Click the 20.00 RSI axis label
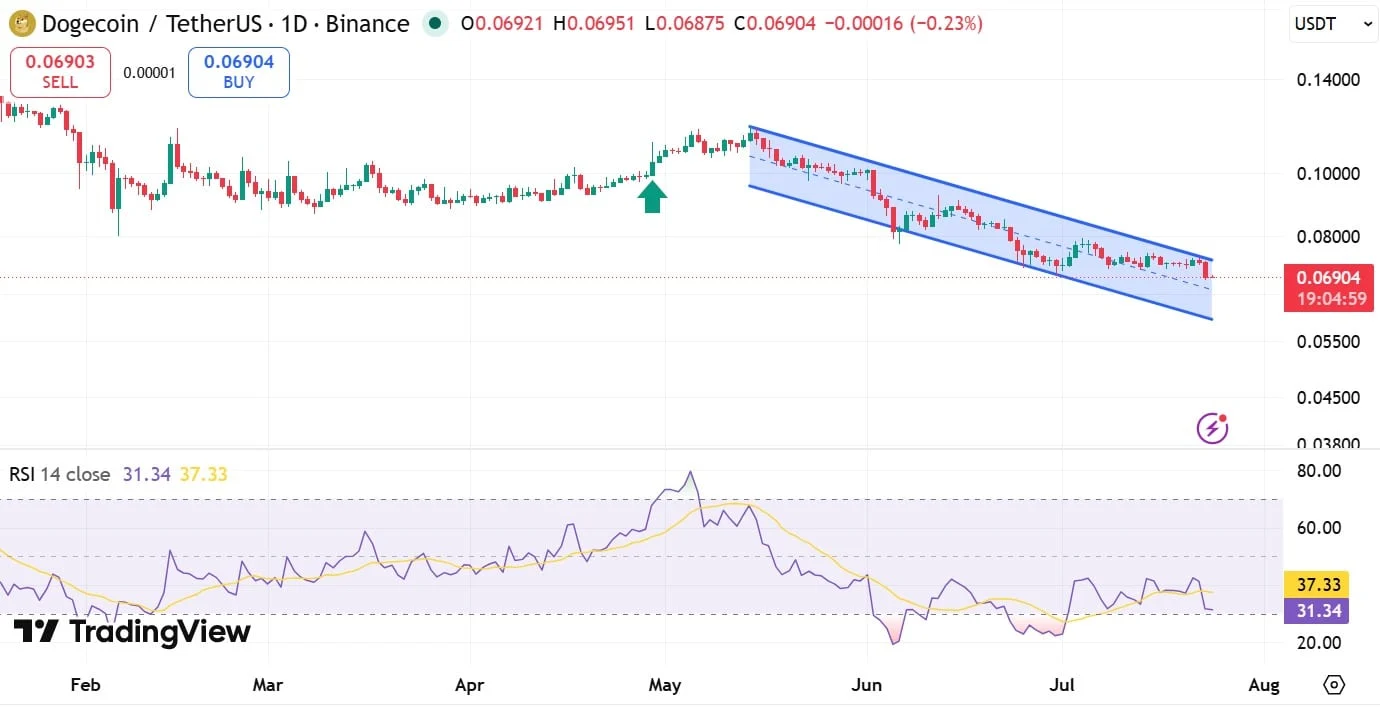1380x712 pixels. coord(1317,643)
